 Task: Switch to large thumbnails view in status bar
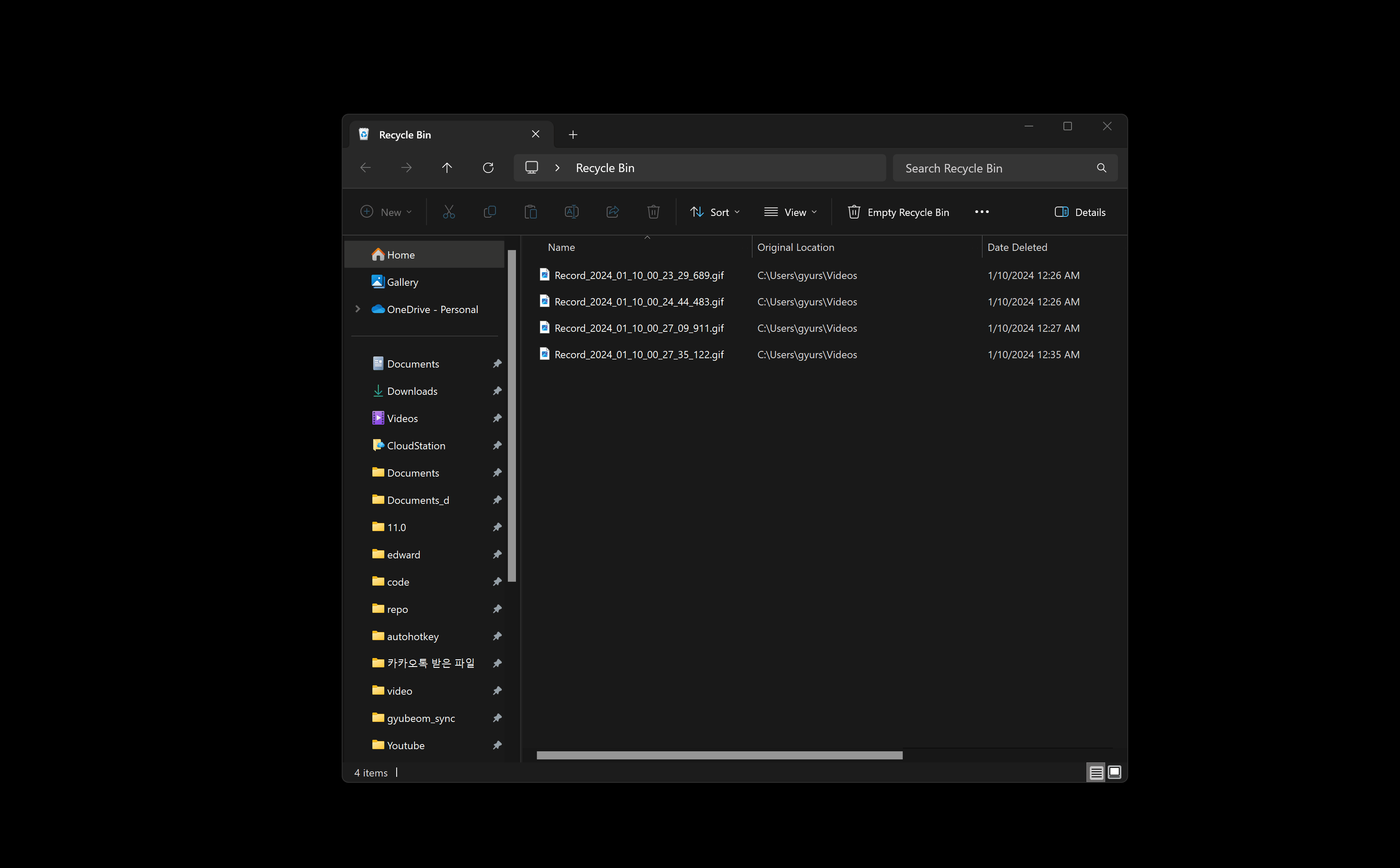(x=1114, y=773)
